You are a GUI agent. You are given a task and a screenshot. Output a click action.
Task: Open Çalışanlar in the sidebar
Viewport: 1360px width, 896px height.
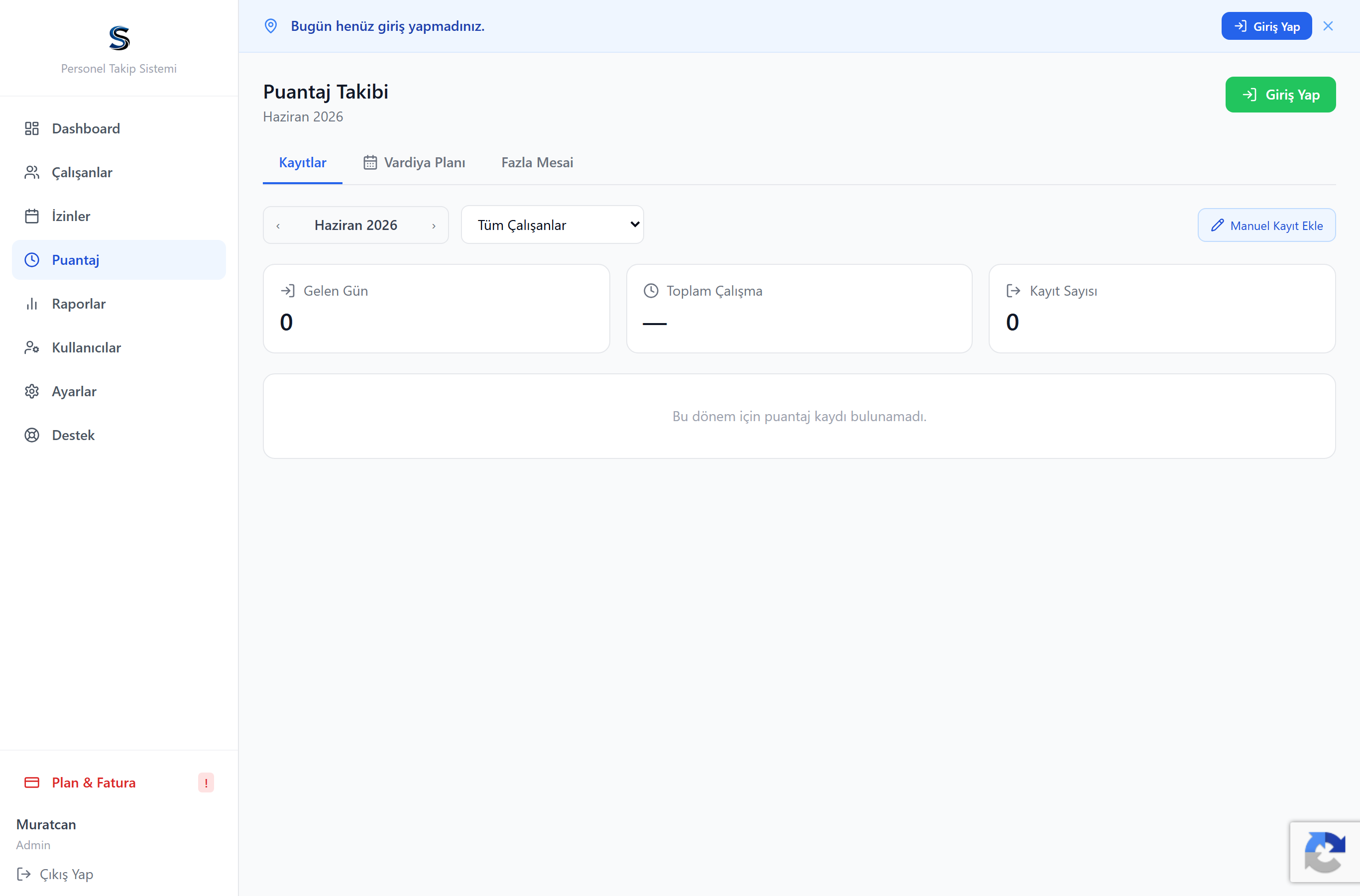pos(119,173)
